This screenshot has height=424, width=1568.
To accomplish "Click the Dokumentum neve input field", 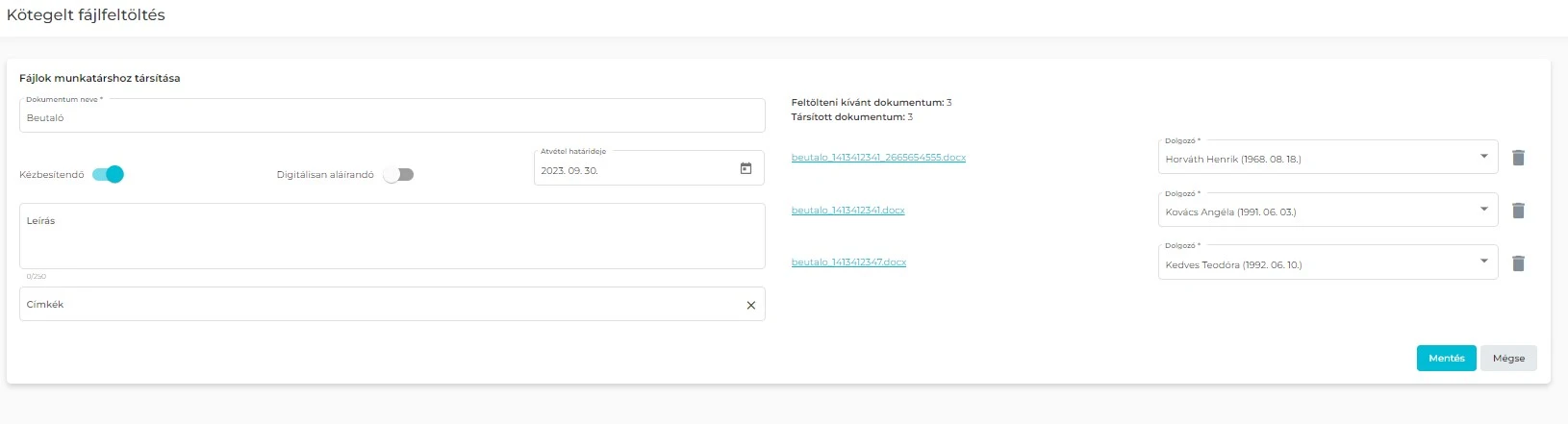I will pos(392,118).
